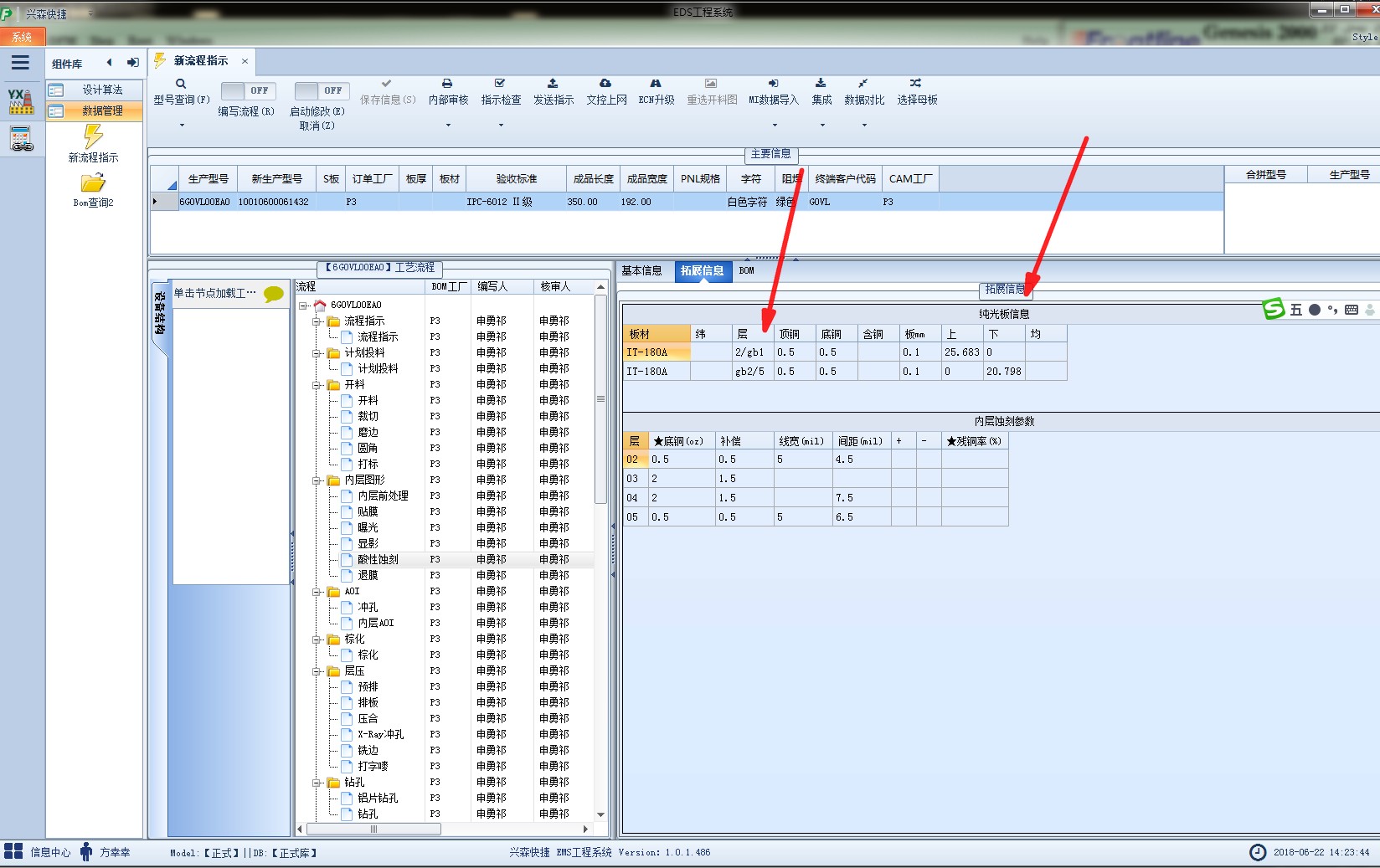Image resolution: width=1380 pixels, height=868 pixels.
Task: Collapse the 内层图形 tree folder
Action: point(317,480)
